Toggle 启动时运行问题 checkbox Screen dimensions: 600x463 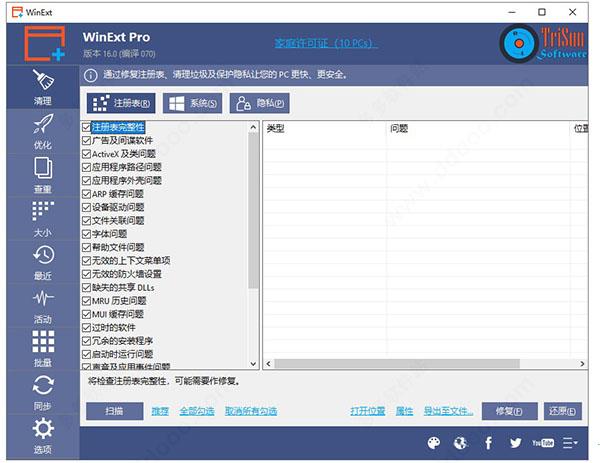point(86,354)
